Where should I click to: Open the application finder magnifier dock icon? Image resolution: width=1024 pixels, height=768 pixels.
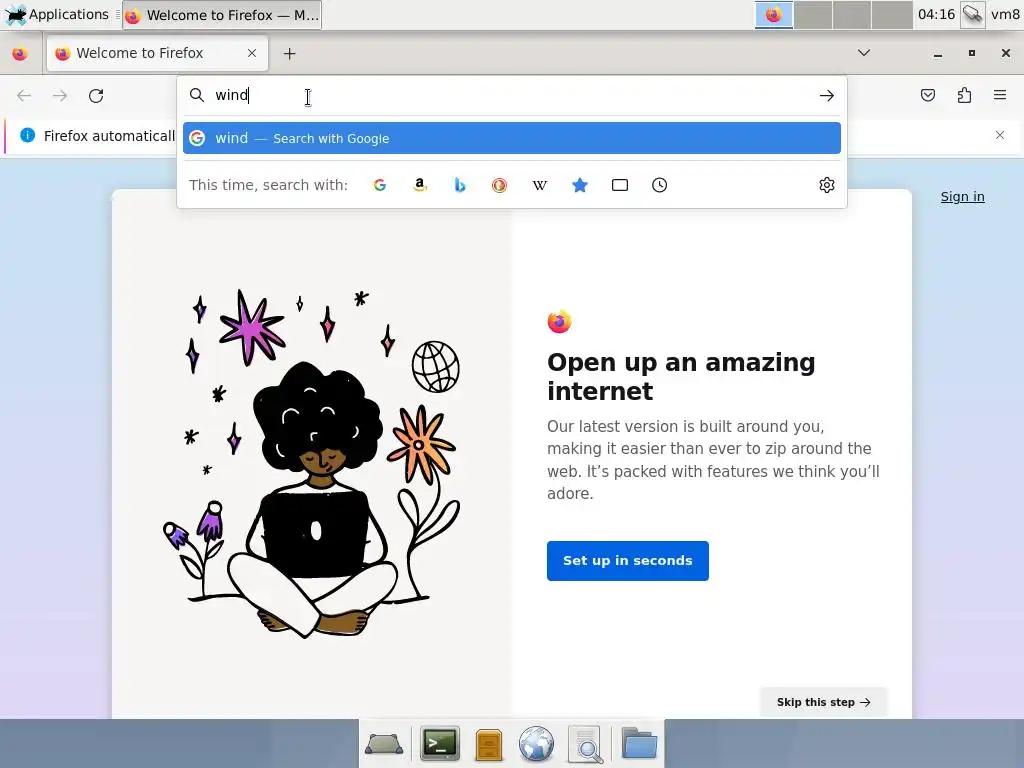click(x=586, y=745)
